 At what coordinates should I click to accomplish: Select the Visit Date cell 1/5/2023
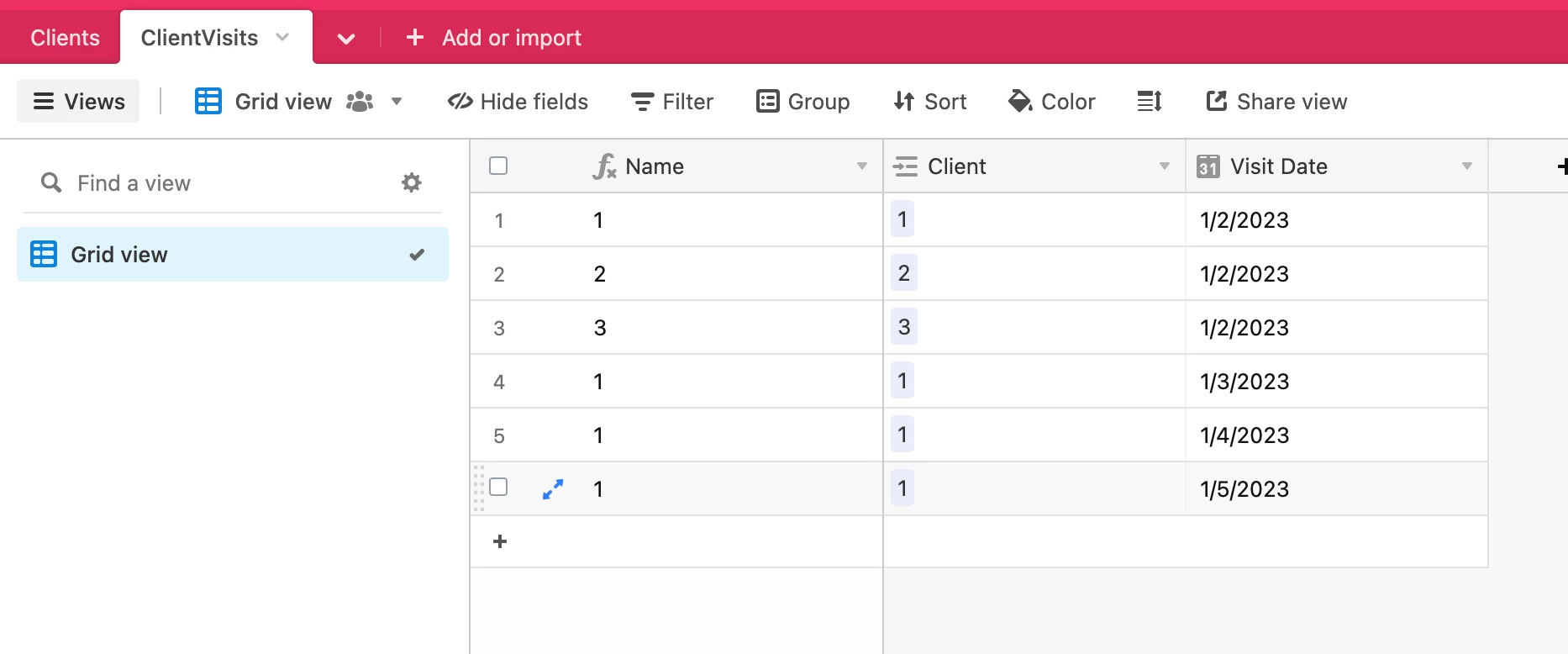[1336, 489]
